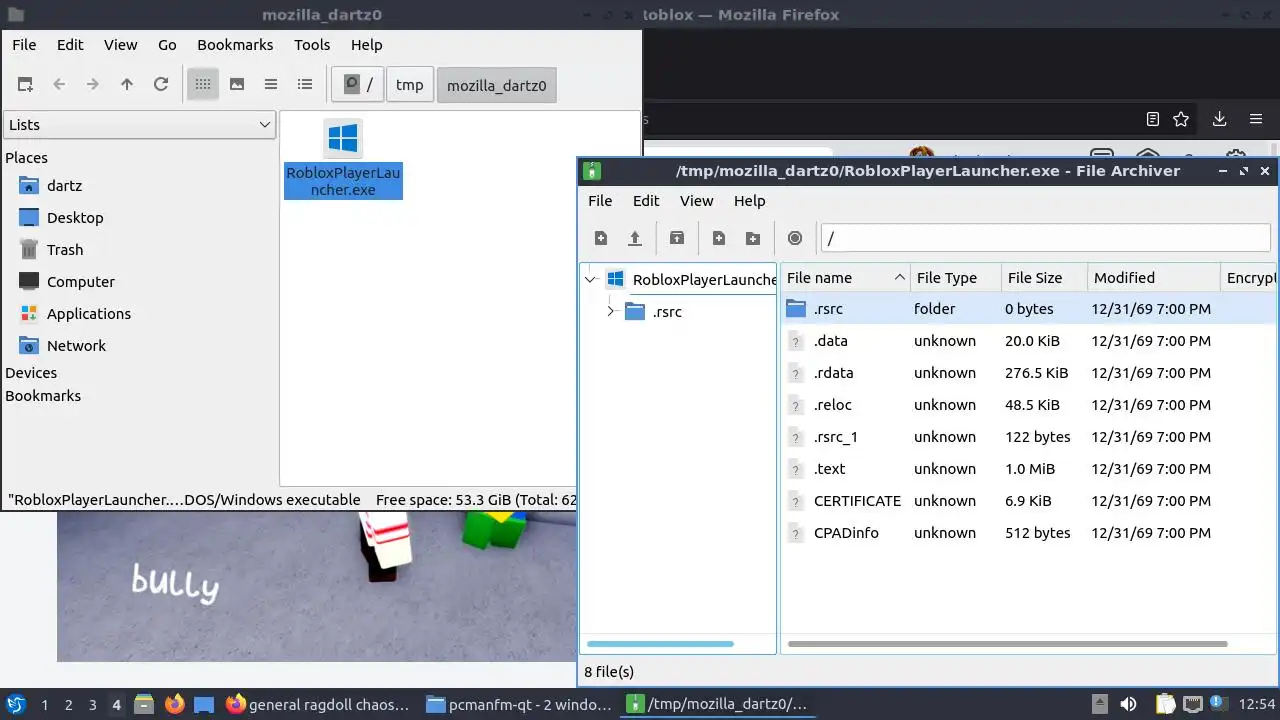The width and height of the screenshot is (1280, 720).
Task: Select the .reloc file row
Action: coord(1029,405)
